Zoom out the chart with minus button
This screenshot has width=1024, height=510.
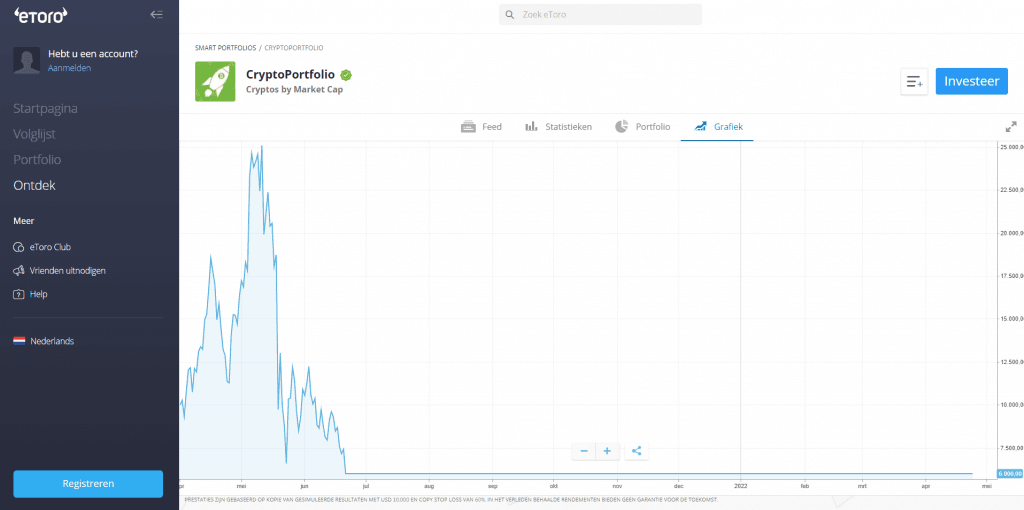coord(584,451)
